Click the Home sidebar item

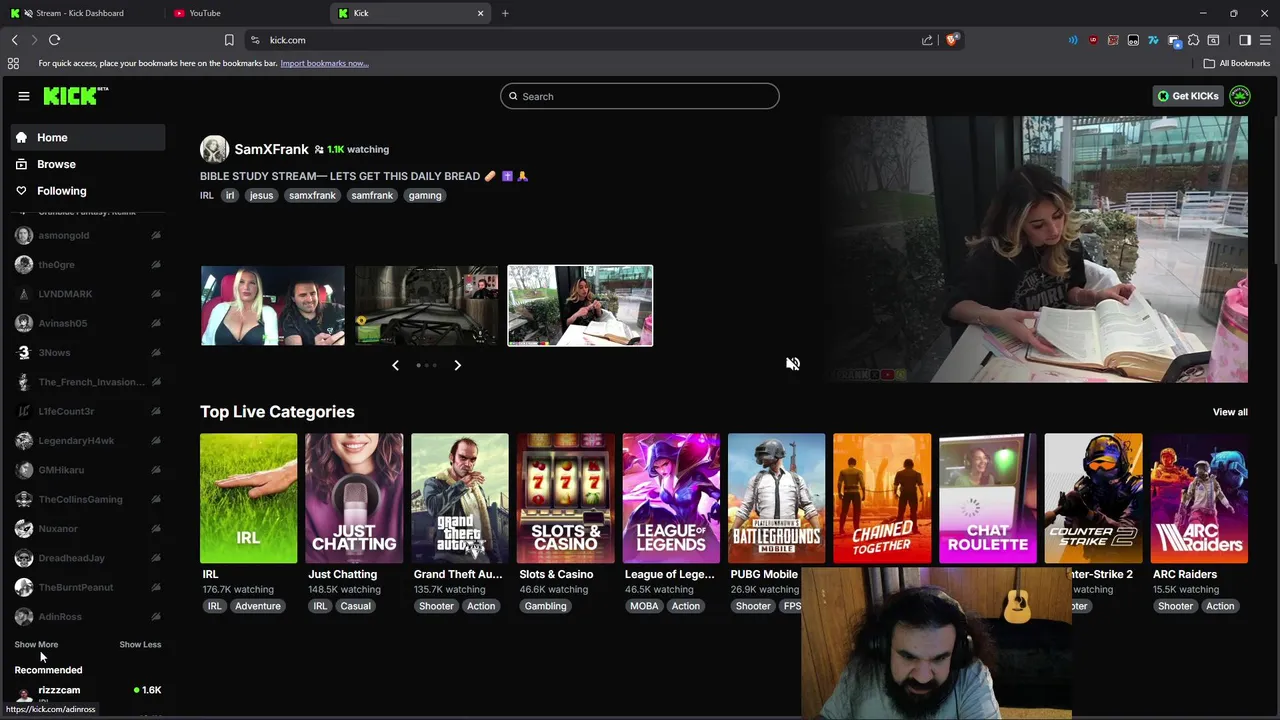(88, 137)
